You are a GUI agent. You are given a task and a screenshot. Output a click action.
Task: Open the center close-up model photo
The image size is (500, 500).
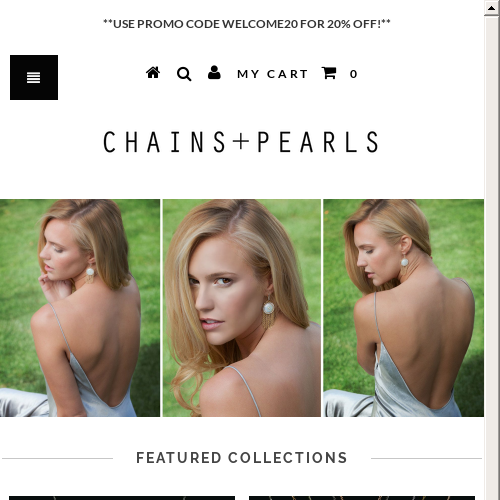pos(242,308)
